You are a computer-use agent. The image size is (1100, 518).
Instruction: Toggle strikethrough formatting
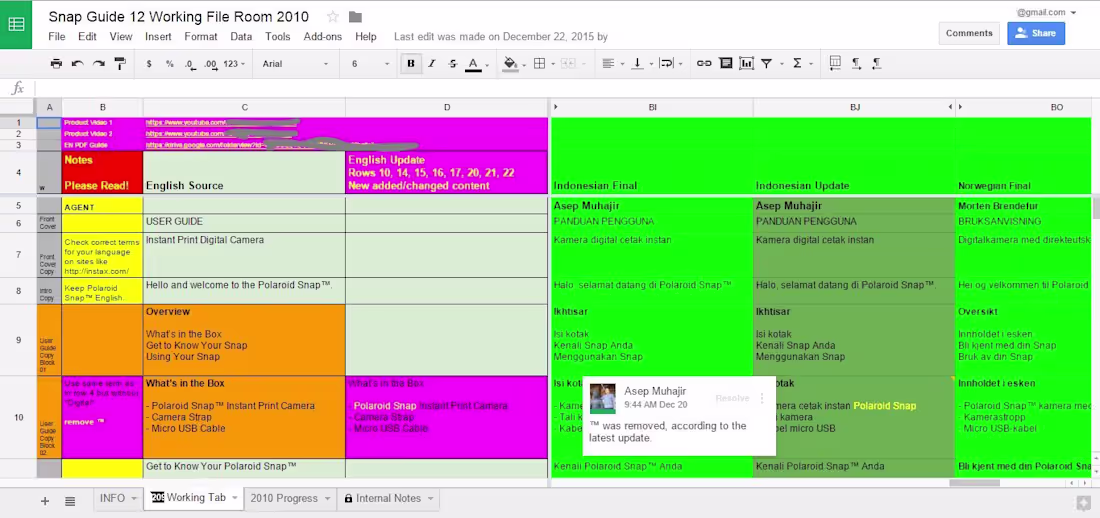[452, 64]
